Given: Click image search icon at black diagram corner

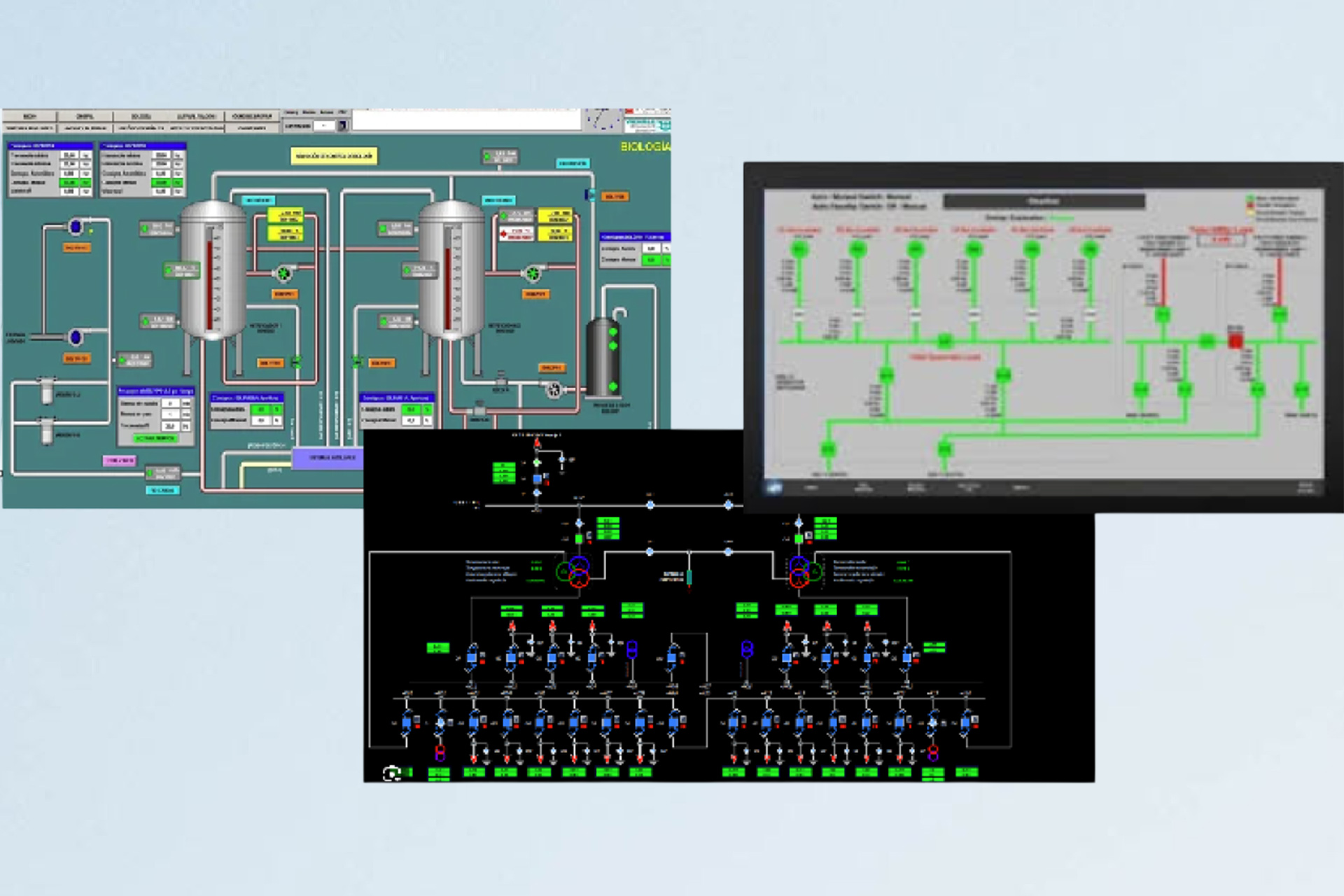Looking at the screenshot, I should [391, 773].
